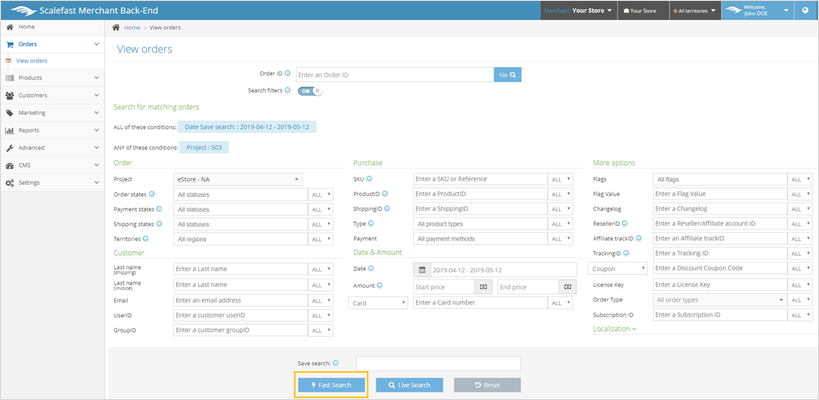Open the Project eStore - NA dropdown
The image size is (819, 400).
[x=237, y=179]
